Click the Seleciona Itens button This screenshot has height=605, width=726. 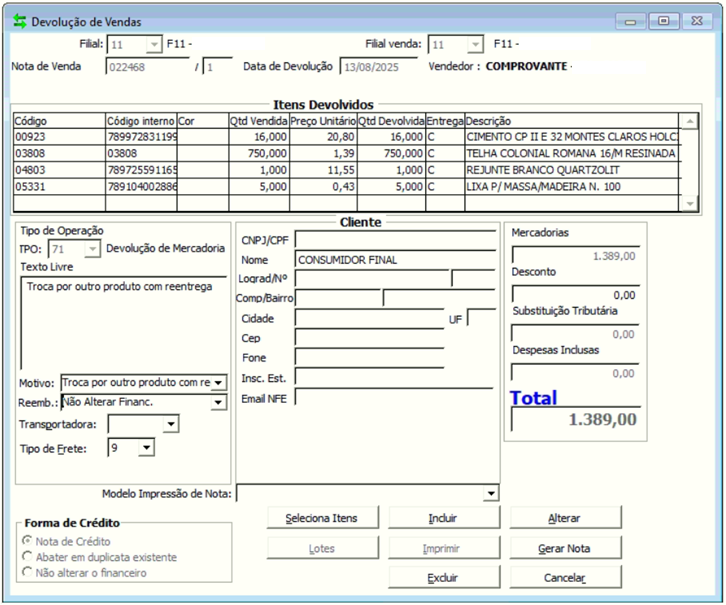(x=322, y=518)
